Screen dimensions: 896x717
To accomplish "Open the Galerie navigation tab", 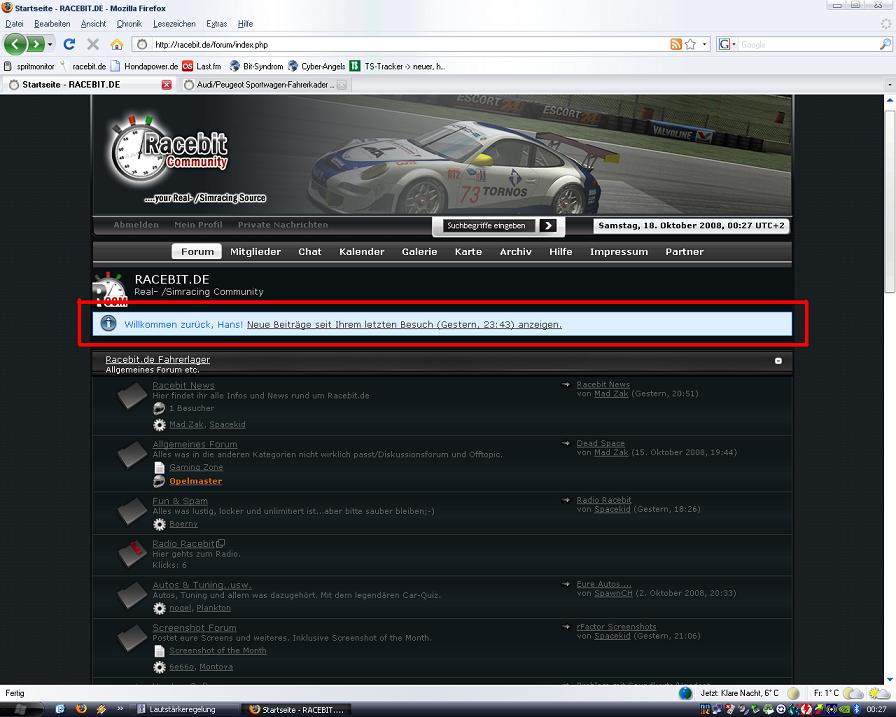I will pyautogui.click(x=419, y=252).
